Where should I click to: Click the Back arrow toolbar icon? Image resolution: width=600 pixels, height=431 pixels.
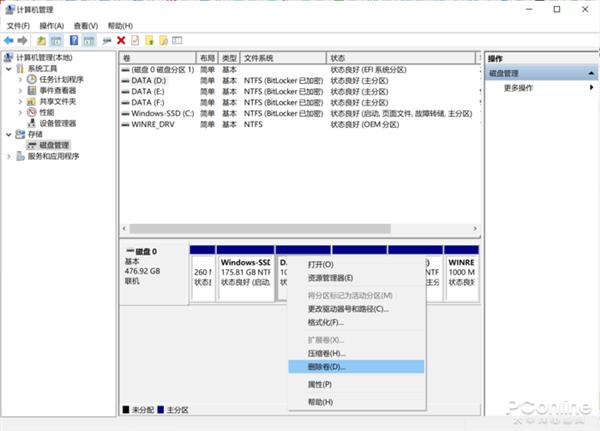coord(9,41)
